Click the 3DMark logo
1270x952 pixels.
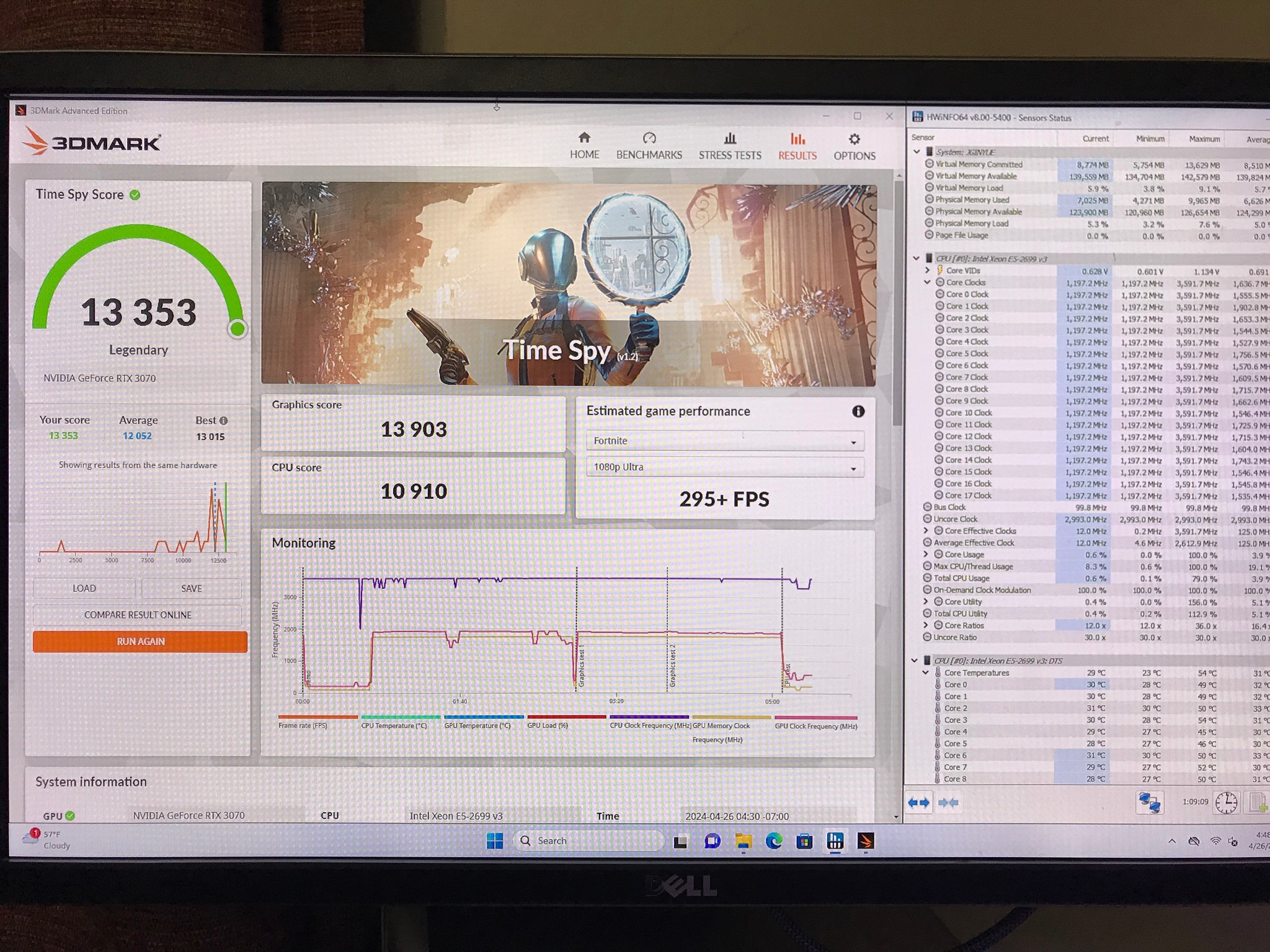(92, 142)
